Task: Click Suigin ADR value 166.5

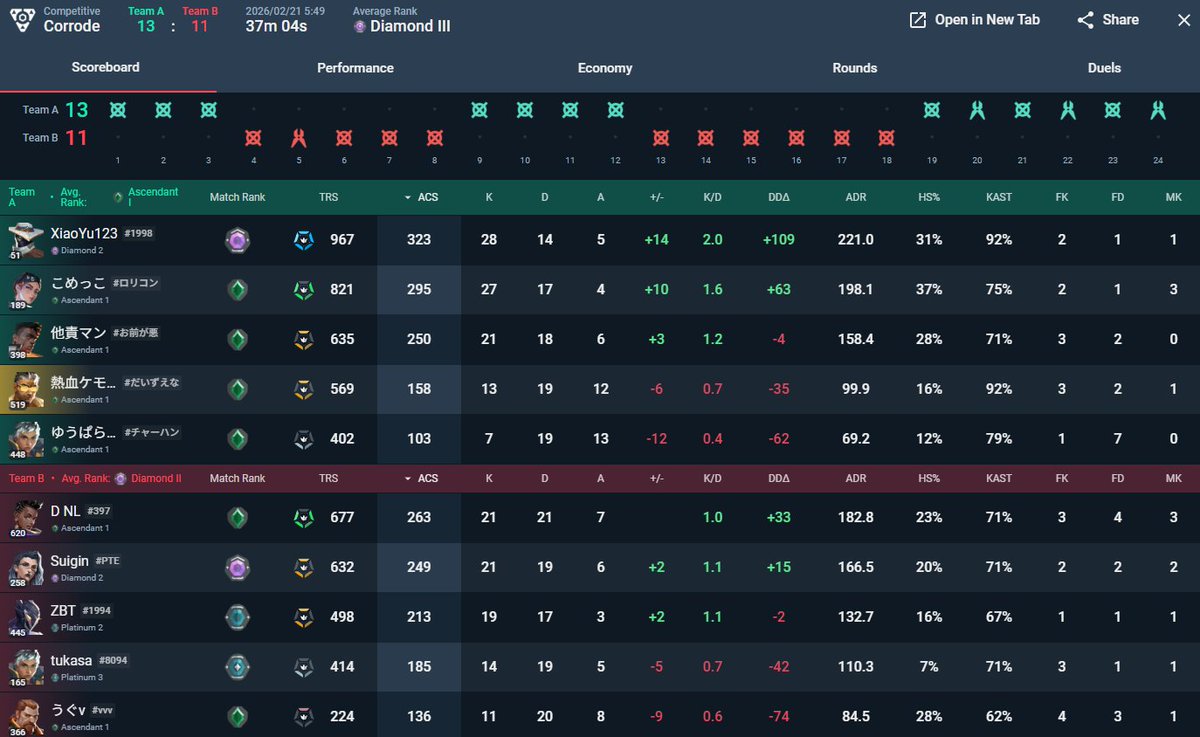Action: [856, 568]
